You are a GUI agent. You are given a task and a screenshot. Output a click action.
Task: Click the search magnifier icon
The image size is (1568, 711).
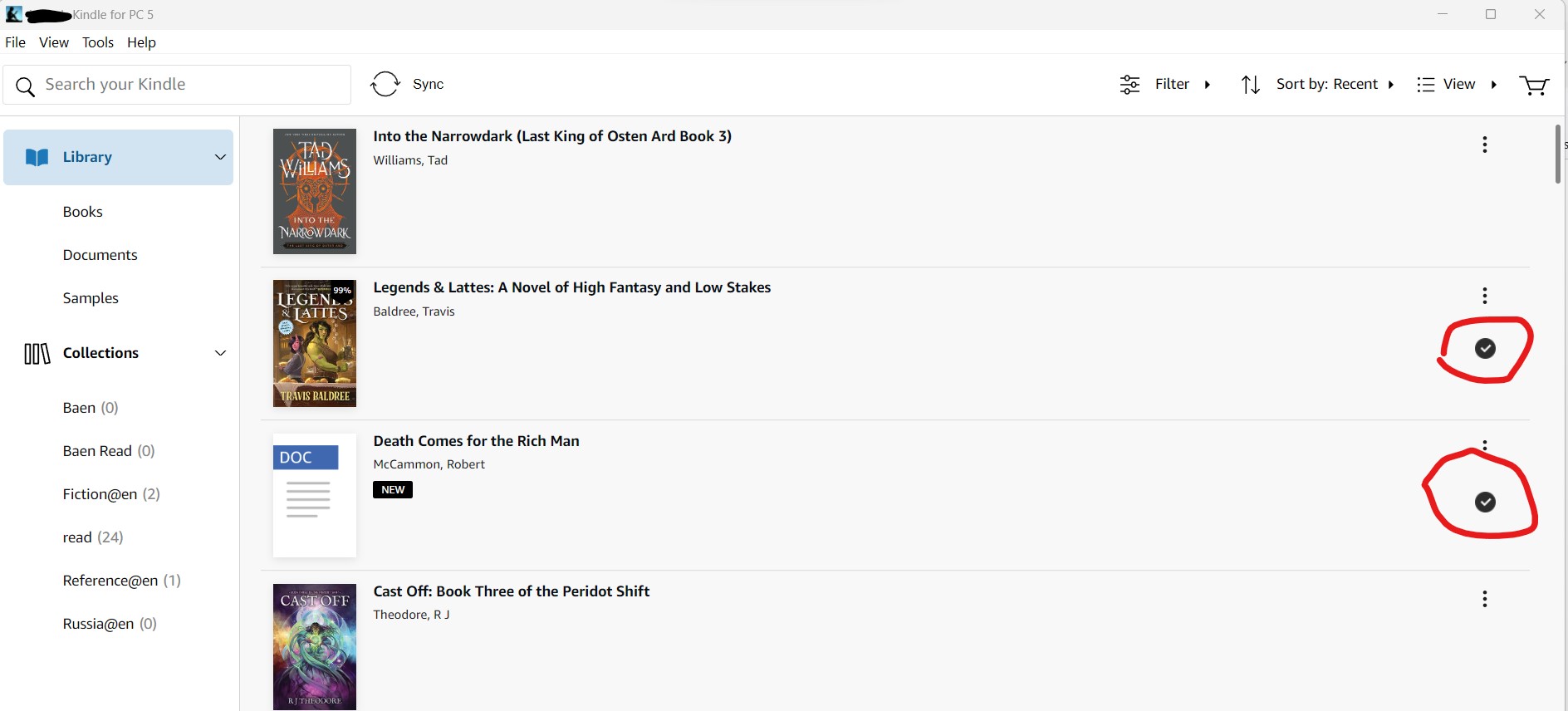pos(26,86)
